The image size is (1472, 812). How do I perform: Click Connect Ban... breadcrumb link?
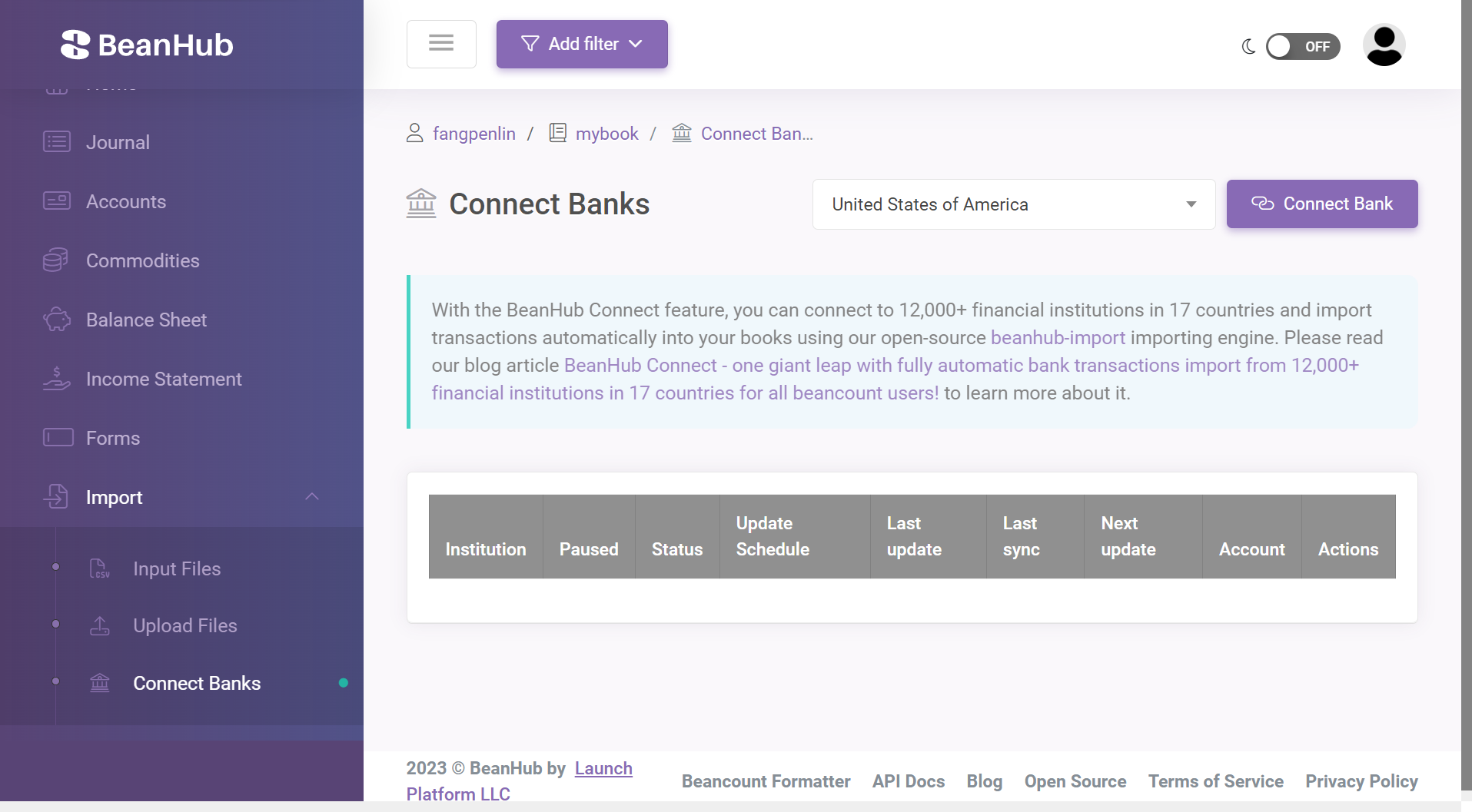click(x=757, y=134)
